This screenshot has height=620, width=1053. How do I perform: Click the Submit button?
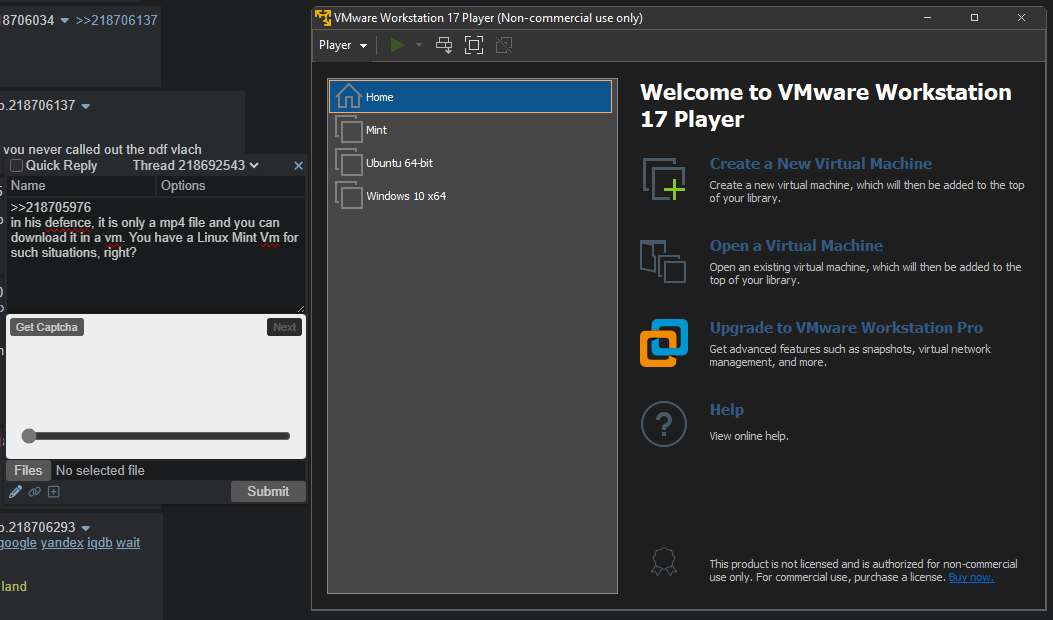pos(268,491)
